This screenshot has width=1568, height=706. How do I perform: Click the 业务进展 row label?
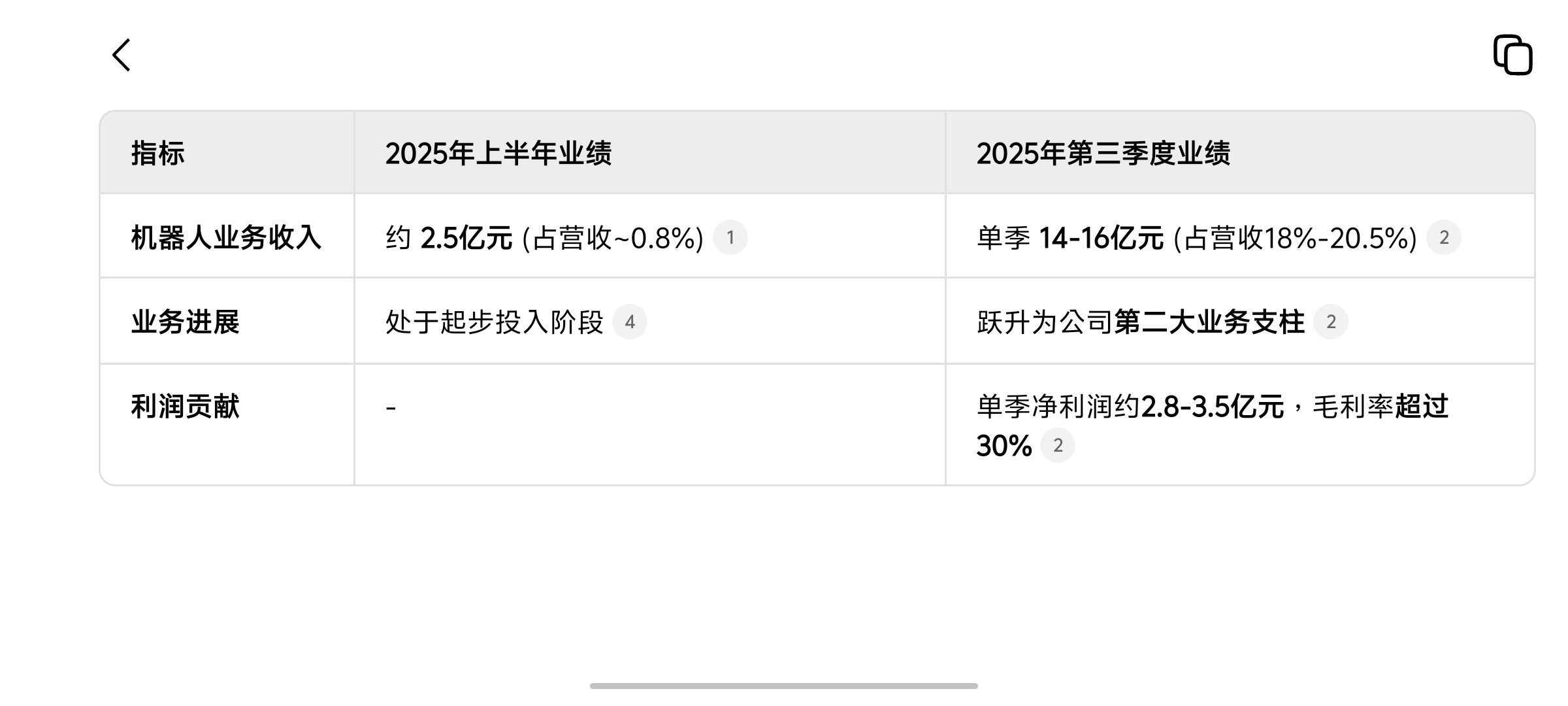[186, 322]
